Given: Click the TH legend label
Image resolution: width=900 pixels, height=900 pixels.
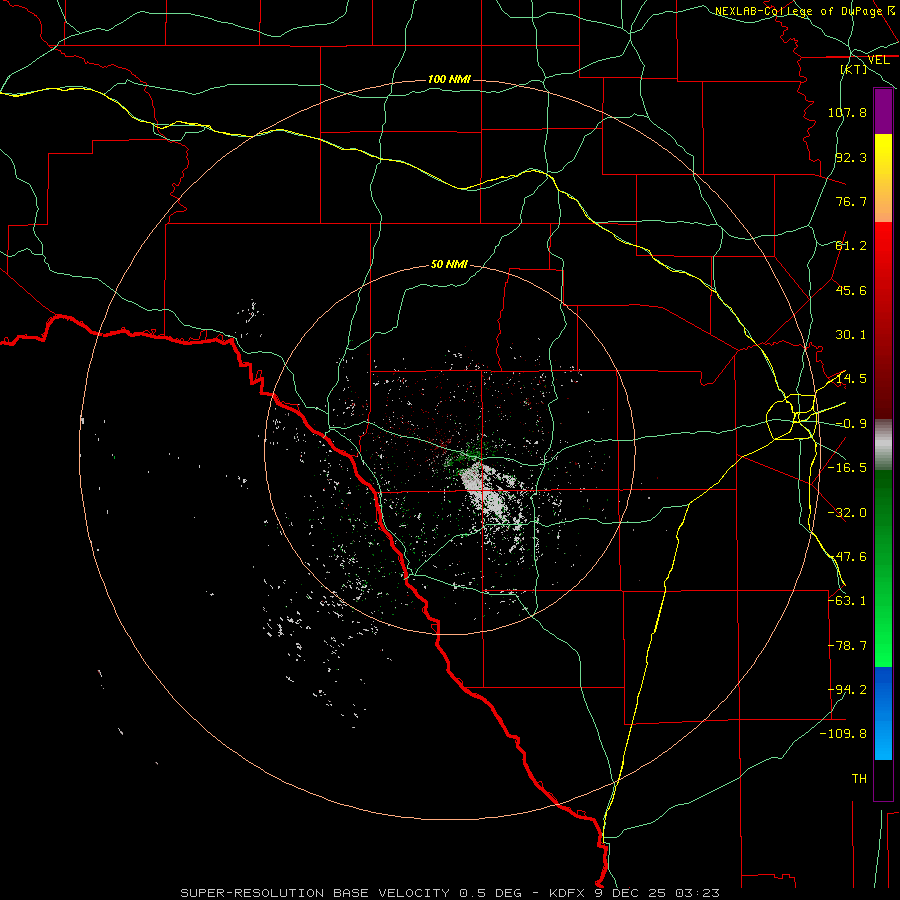Looking at the screenshot, I should 859,779.
